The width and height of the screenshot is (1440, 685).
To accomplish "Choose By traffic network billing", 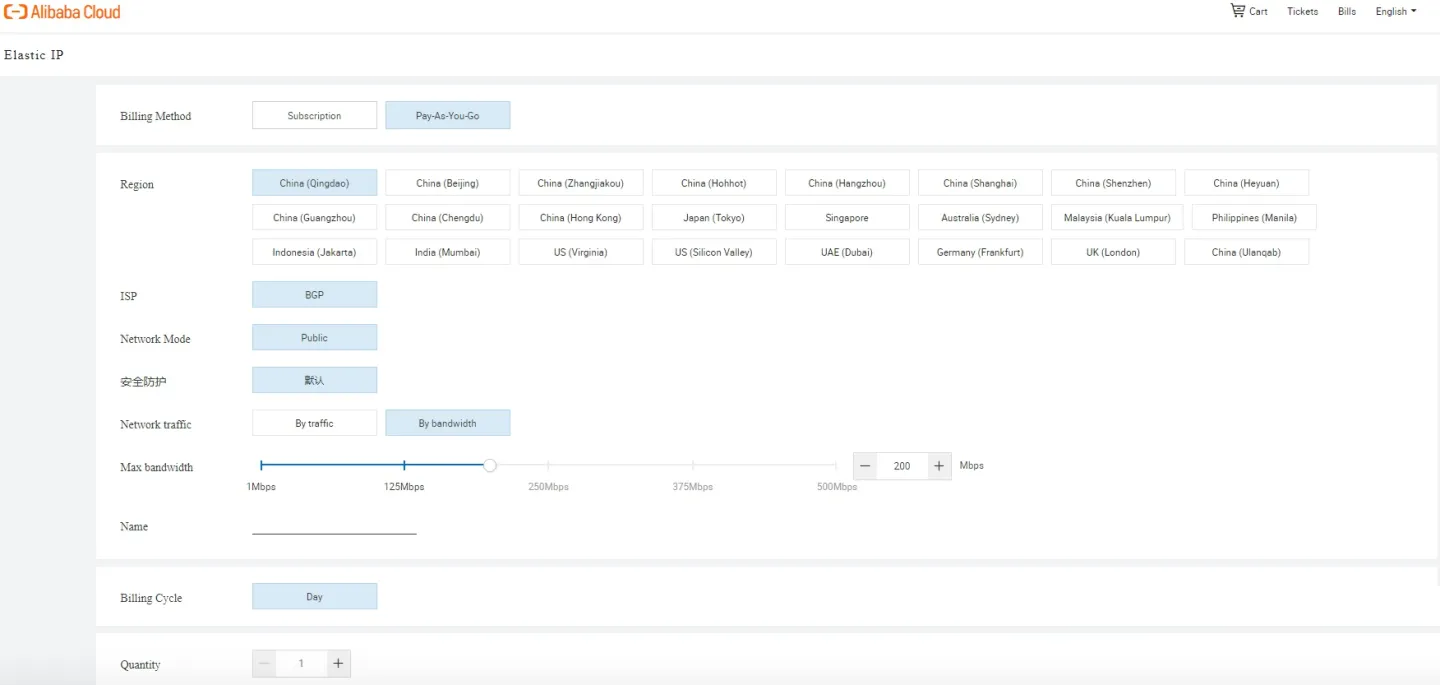I will pyautogui.click(x=314, y=423).
